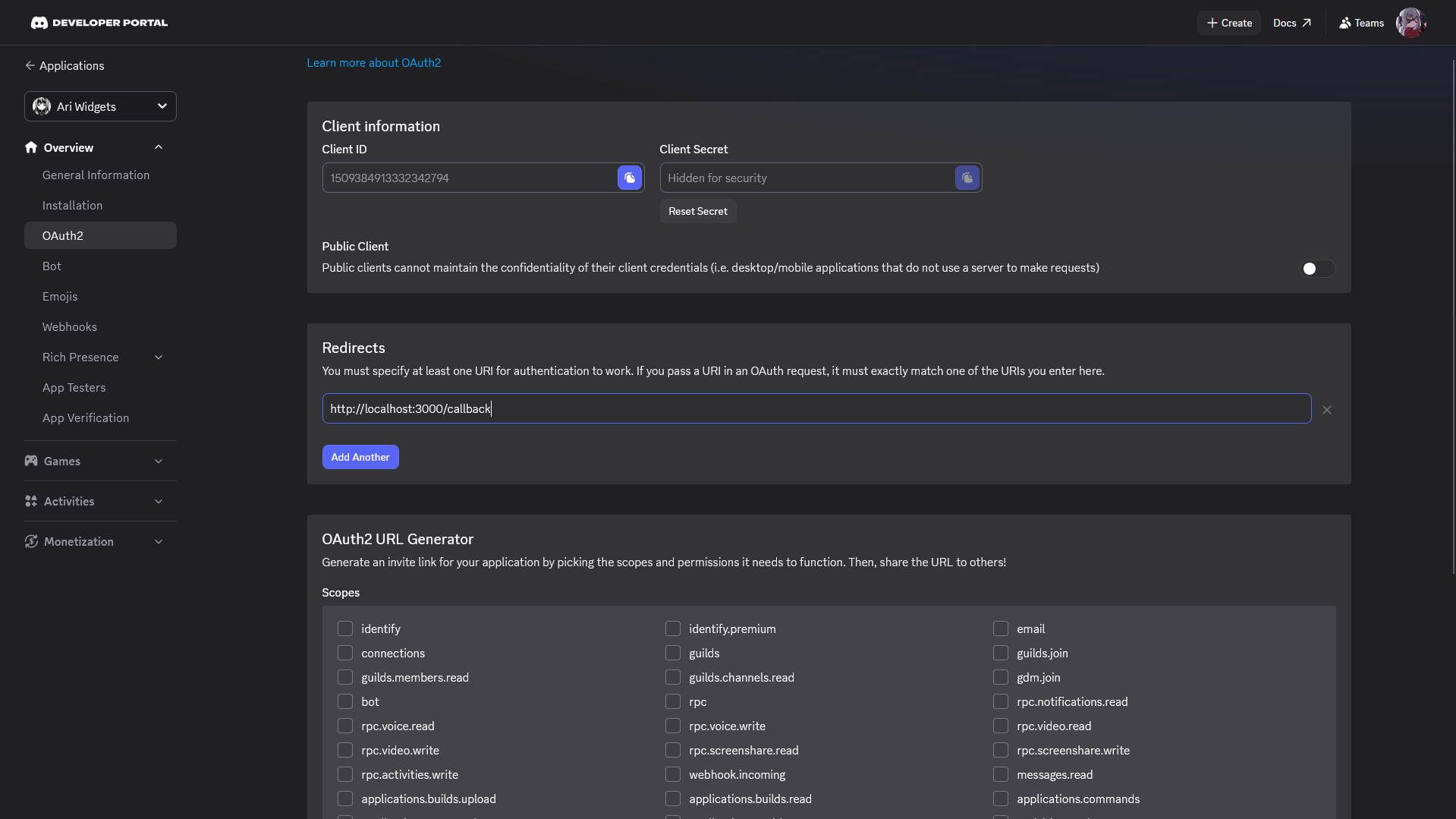Enable the webhook.incoming scope

pyautogui.click(x=673, y=774)
